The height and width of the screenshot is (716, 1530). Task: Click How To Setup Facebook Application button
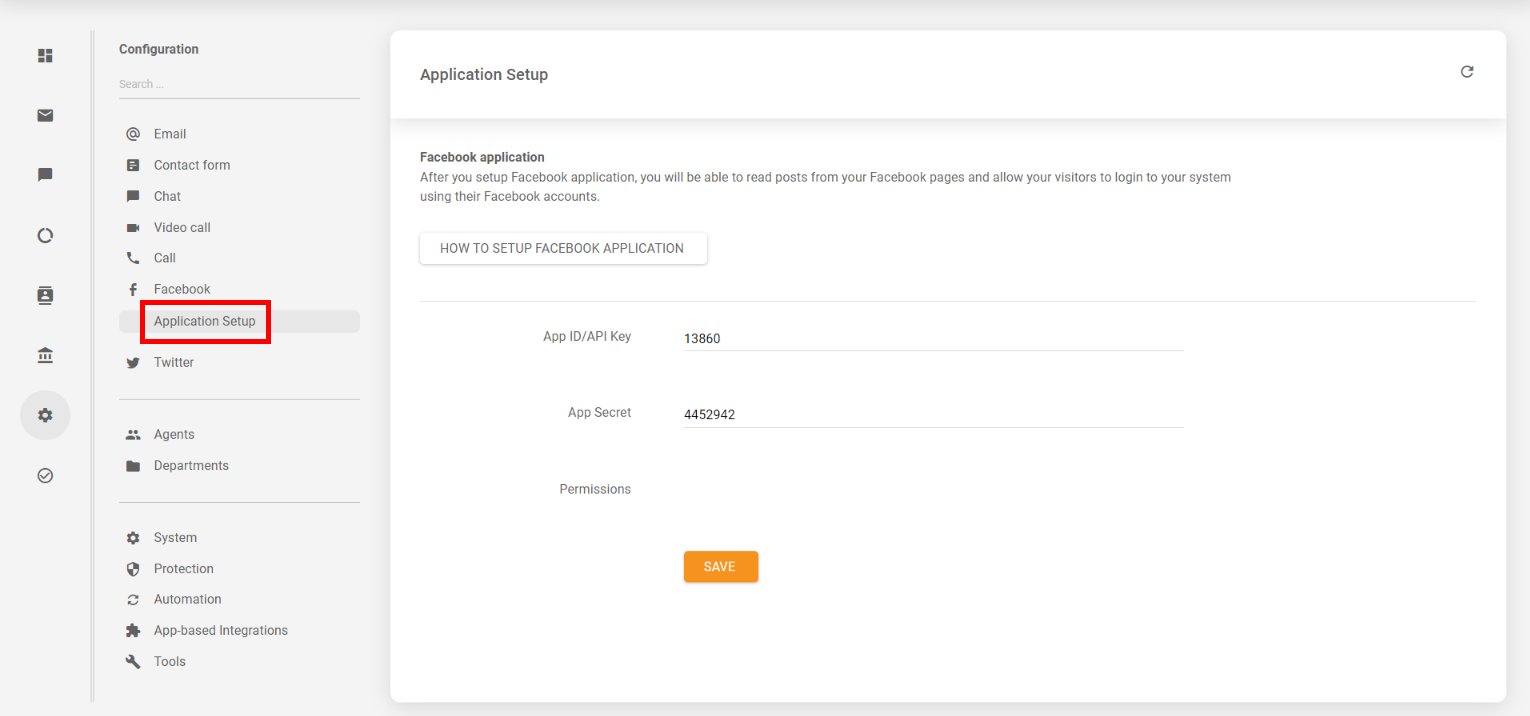tap(562, 248)
